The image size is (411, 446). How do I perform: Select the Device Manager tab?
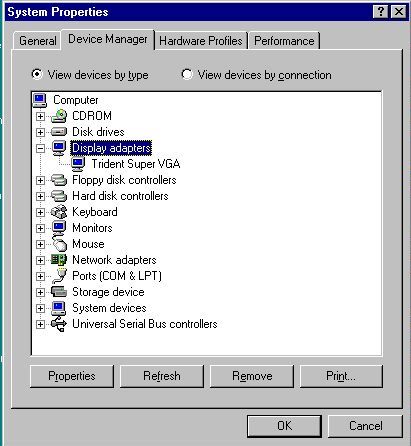pos(108,39)
